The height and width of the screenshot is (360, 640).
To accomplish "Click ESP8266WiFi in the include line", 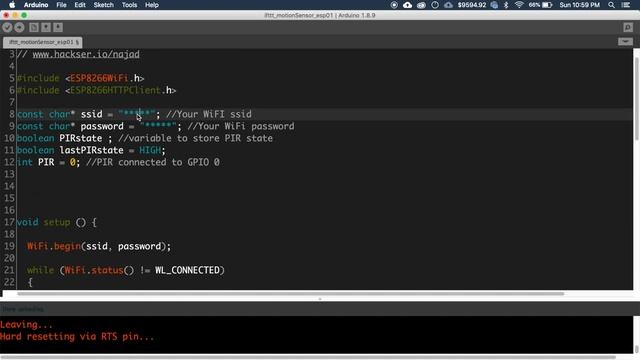I will [99, 78].
